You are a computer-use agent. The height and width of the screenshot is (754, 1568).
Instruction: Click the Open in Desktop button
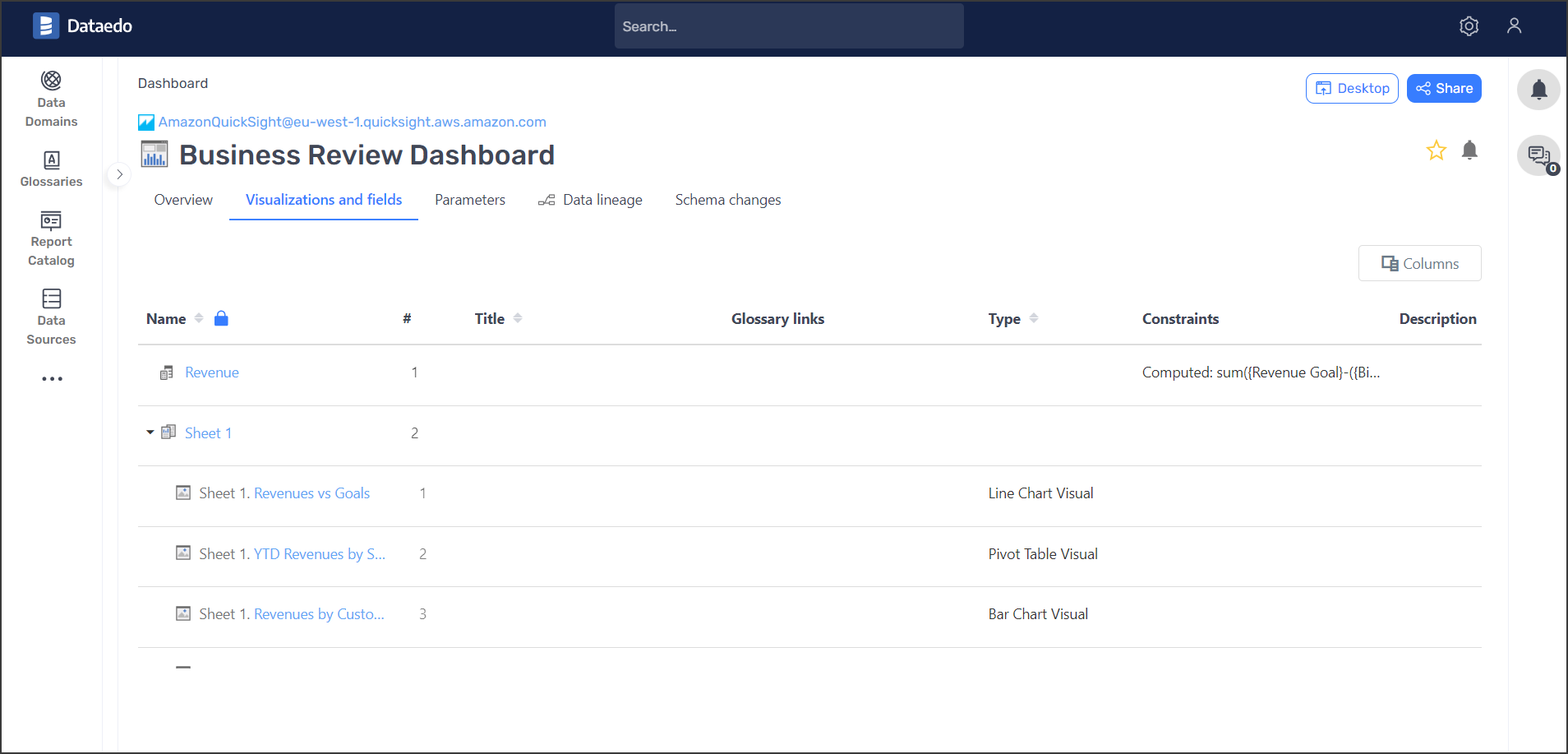1352,88
